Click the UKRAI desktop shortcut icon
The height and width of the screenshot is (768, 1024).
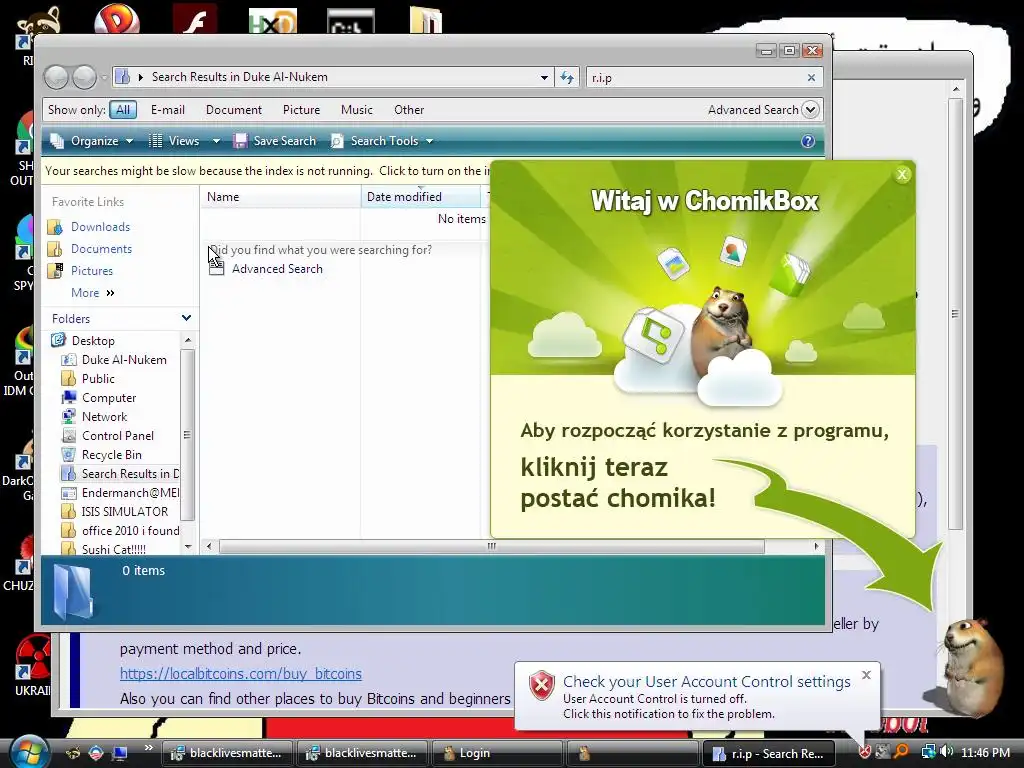coord(31,658)
